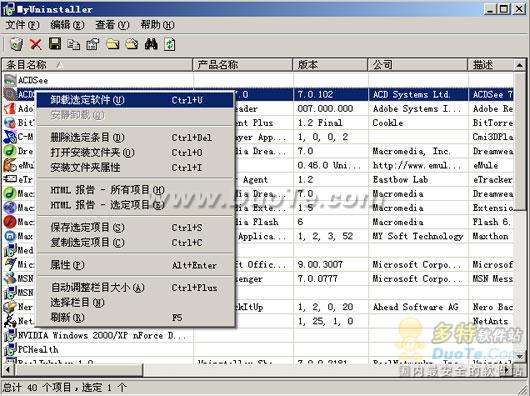Choose 打开安装文件夹(O) in context menu
The image size is (530, 396).
[135, 153]
